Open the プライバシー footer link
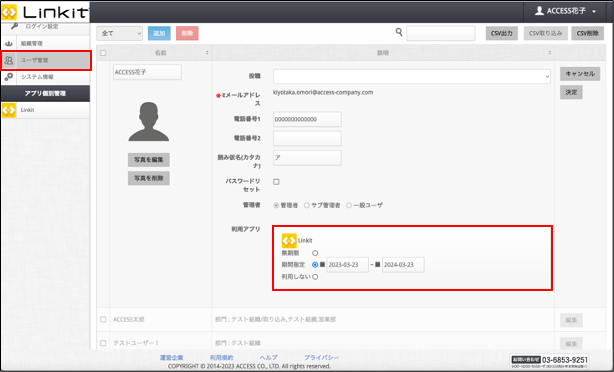Image resolution: width=614 pixels, height=372 pixels. [x=321, y=358]
